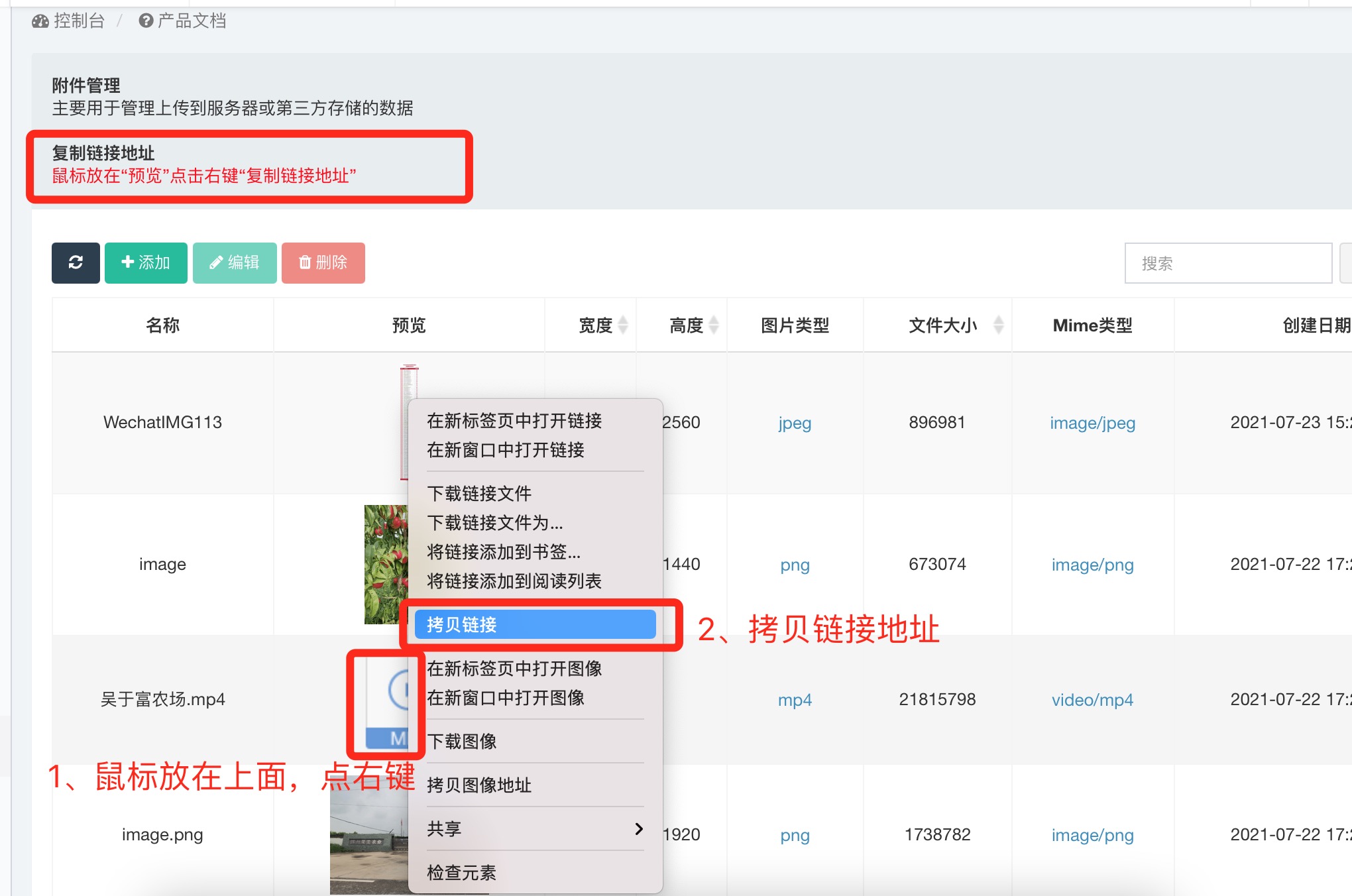
Task: Choose 下载图像 menu entry
Action: 462,741
